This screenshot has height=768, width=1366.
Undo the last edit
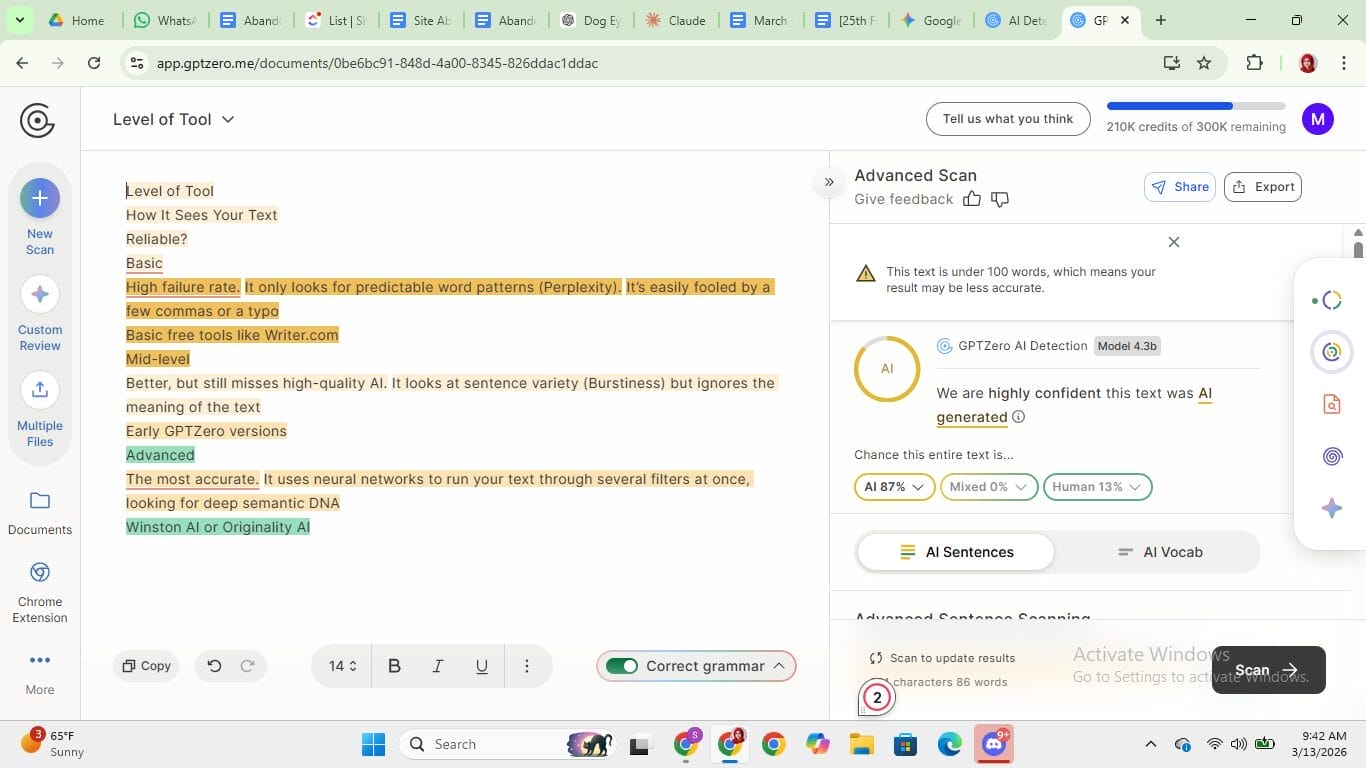tap(214, 666)
